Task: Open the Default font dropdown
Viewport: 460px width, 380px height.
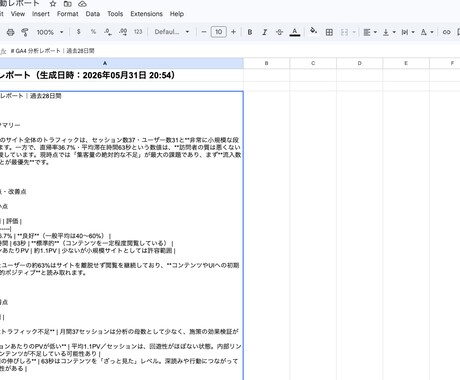Action: (x=172, y=32)
